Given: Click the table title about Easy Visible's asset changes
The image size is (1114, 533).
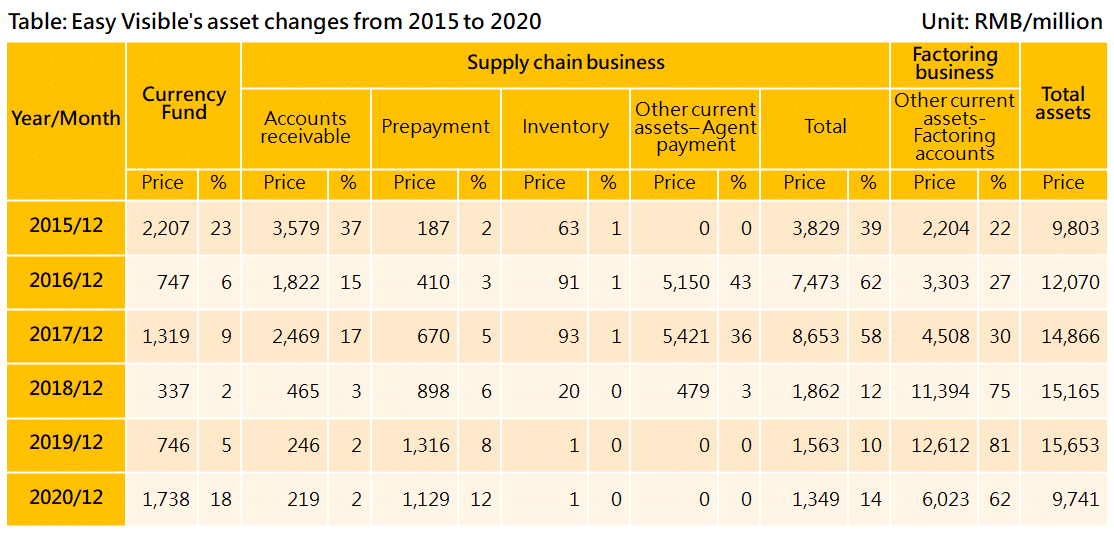Looking at the screenshot, I should (x=276, y=21).
